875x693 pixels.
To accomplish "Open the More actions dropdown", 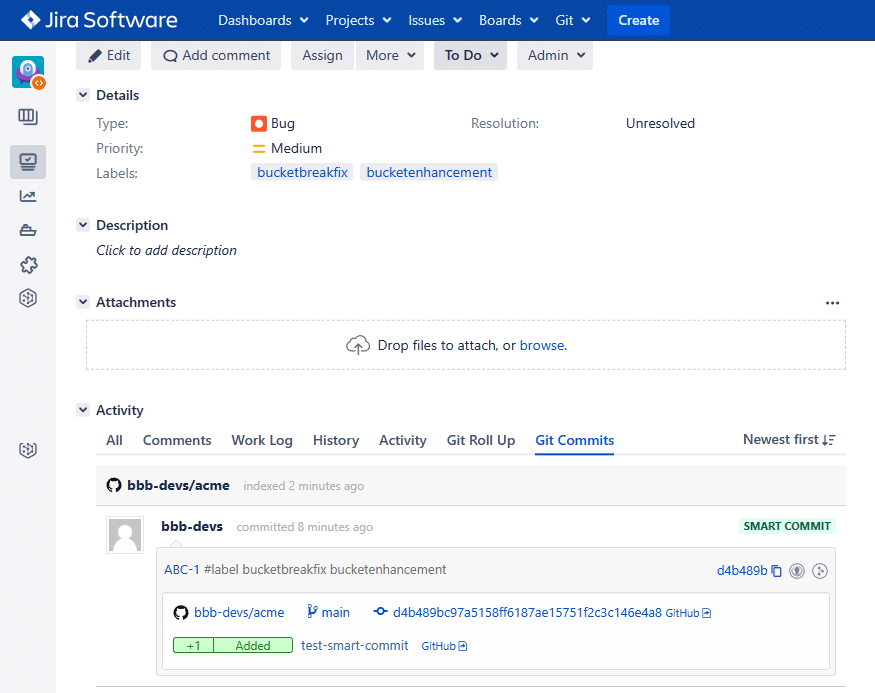I will click(x=390, y=55).
